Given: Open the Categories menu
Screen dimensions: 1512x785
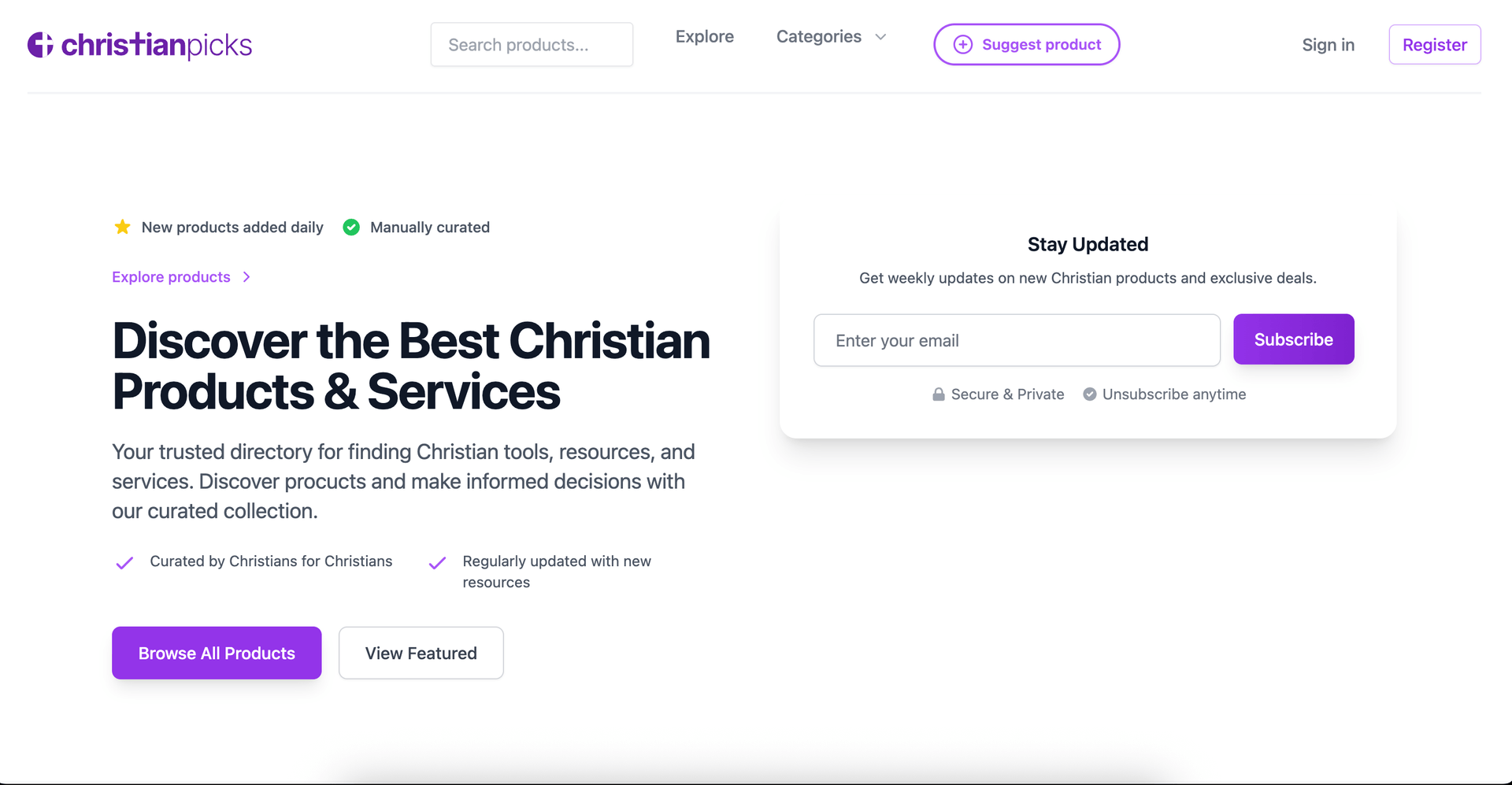Looking at the screenshot, I should [819, 37].
